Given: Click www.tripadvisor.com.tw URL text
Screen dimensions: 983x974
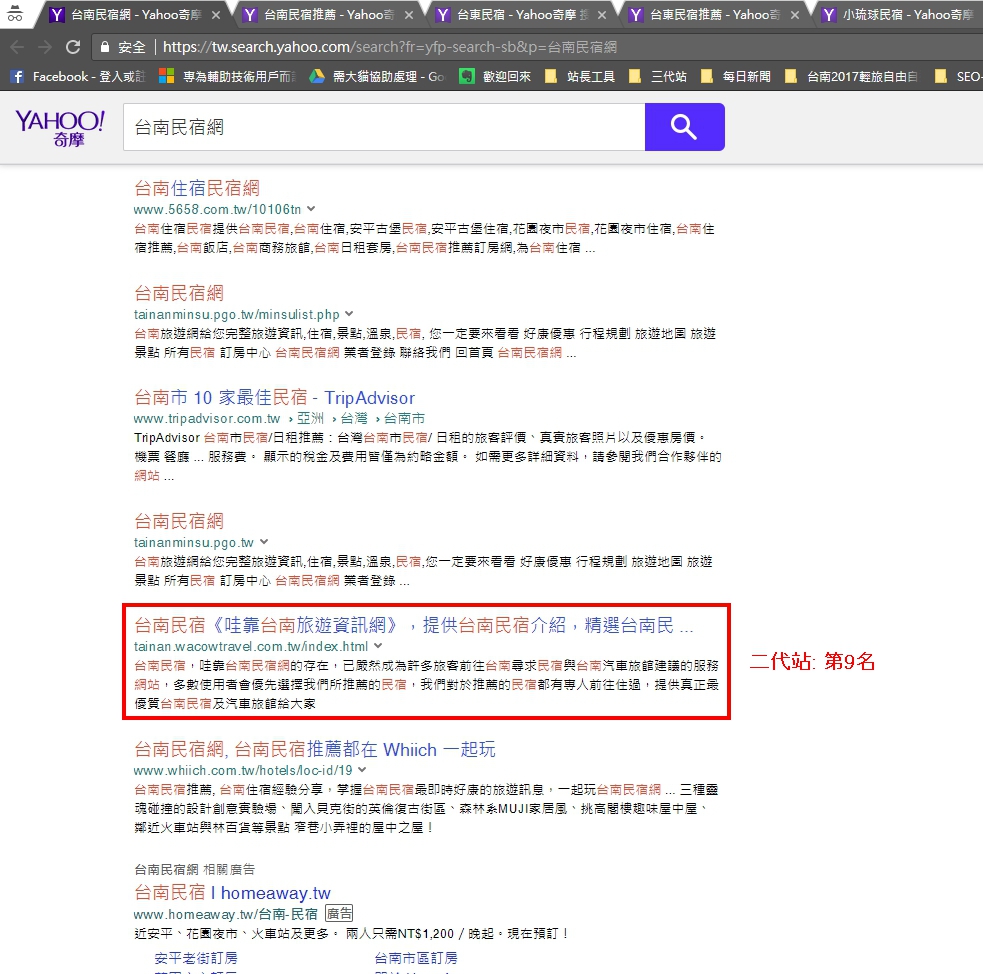Looking at the screenshot, I should (207, 418).
